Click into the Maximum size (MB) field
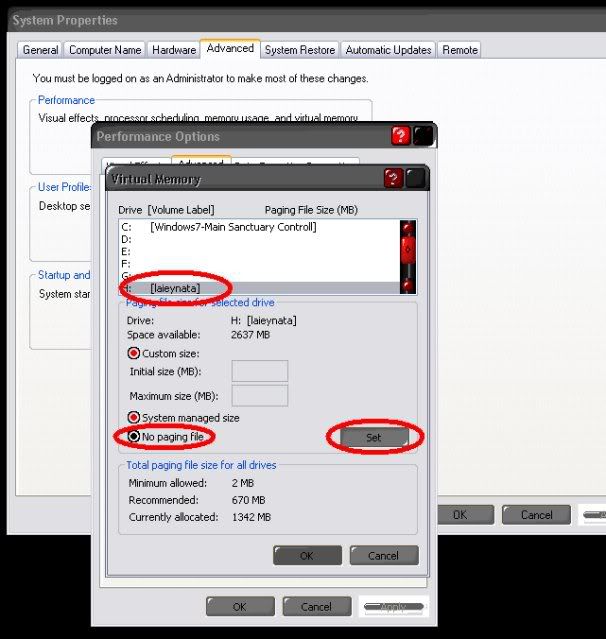Screen dimensions: 606x639 (259, 395)
